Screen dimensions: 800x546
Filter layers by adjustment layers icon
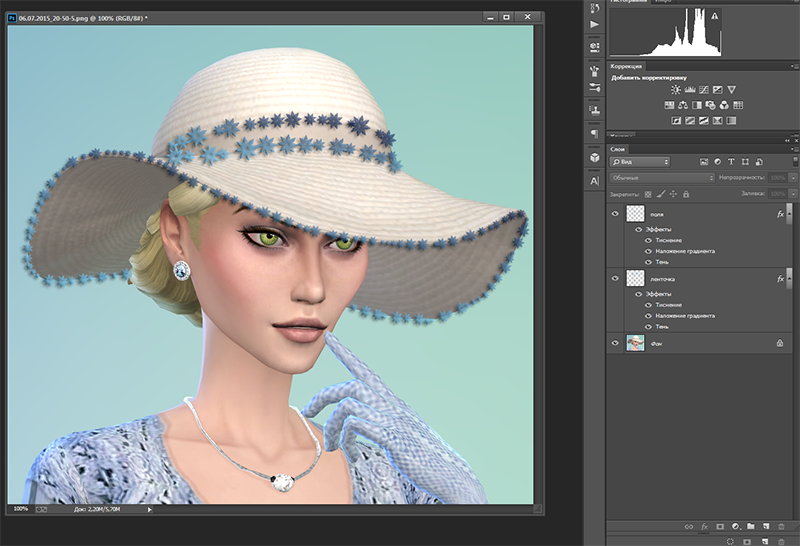point(717,162)
